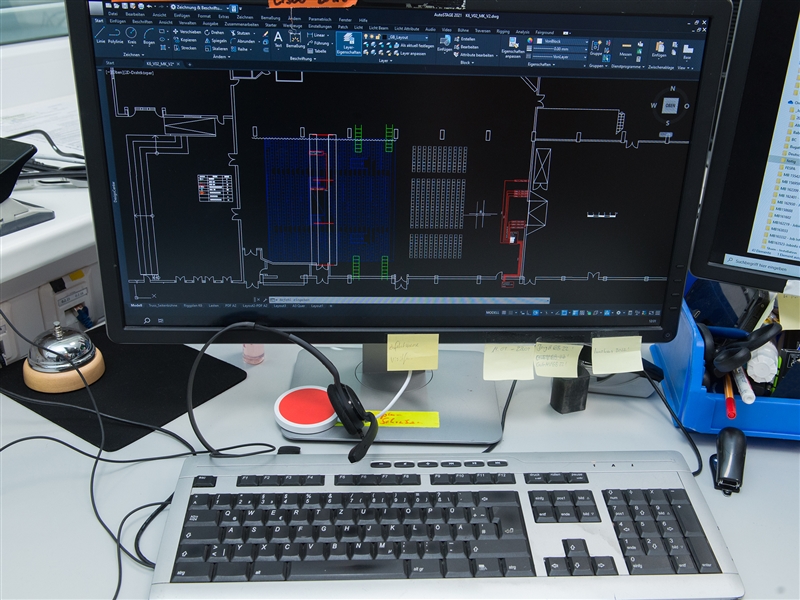Click the Blöcke Erstellen button
This screenshot has width=800, height=600.
tap(463, 40)
